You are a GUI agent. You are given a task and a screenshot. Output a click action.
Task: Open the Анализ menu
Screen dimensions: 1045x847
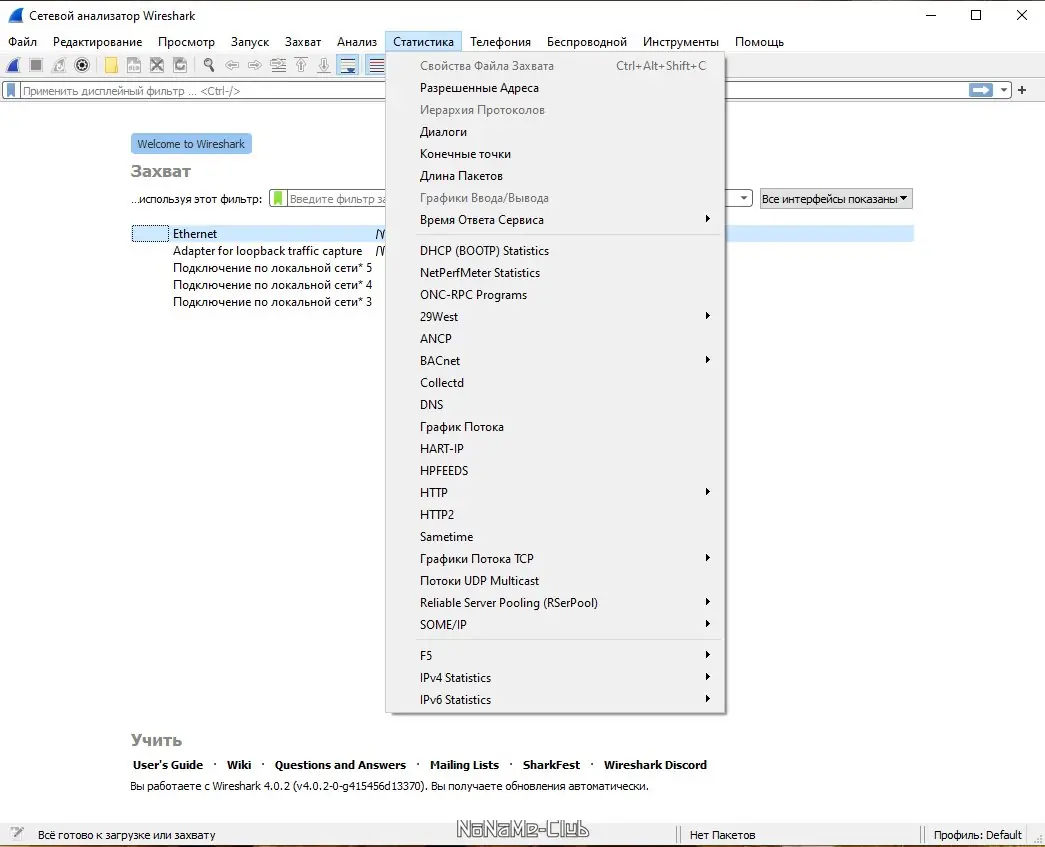(357, 42)
